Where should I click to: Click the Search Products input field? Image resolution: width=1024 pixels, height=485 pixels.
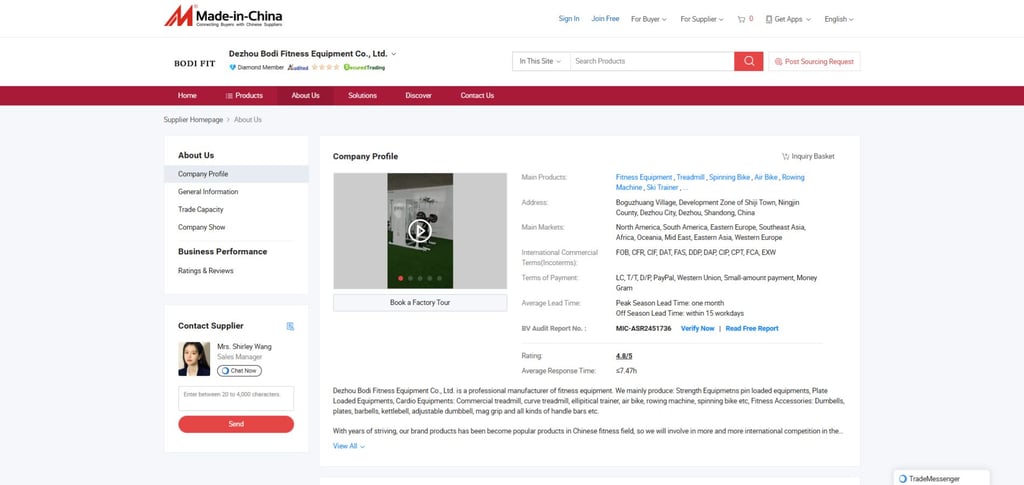(652, 61)
